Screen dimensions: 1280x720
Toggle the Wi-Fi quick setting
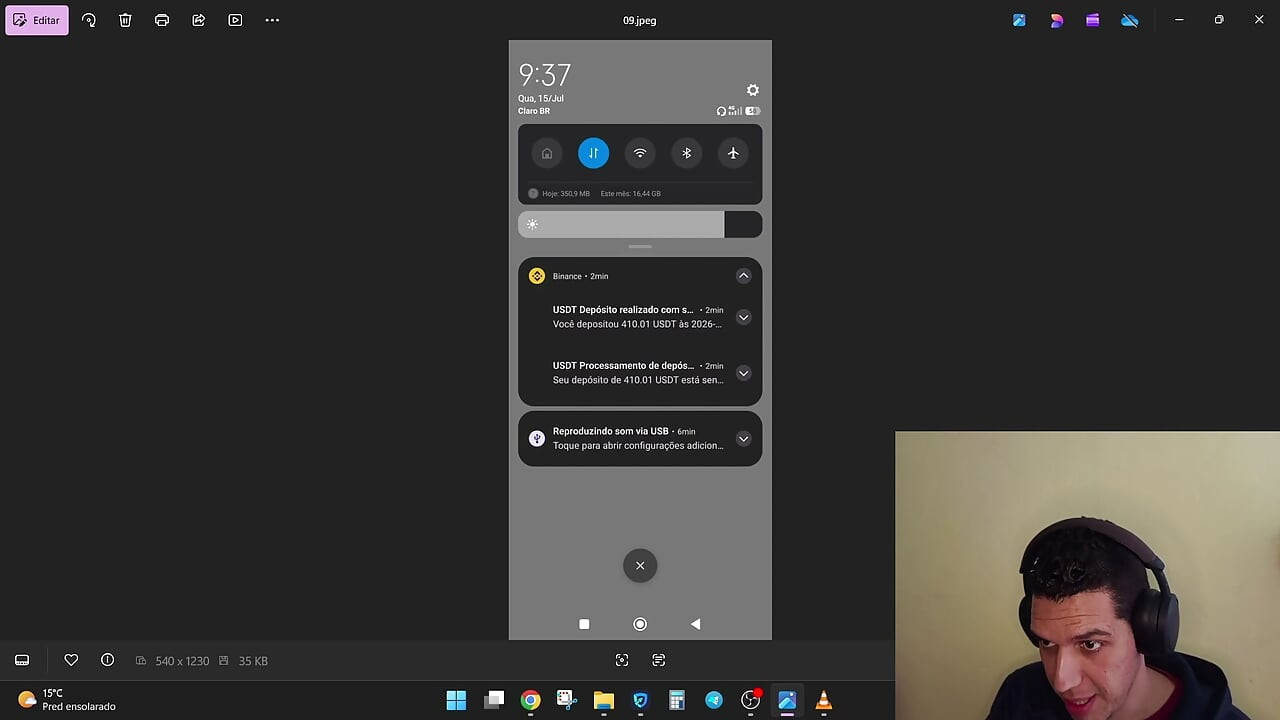click(640, 153)
